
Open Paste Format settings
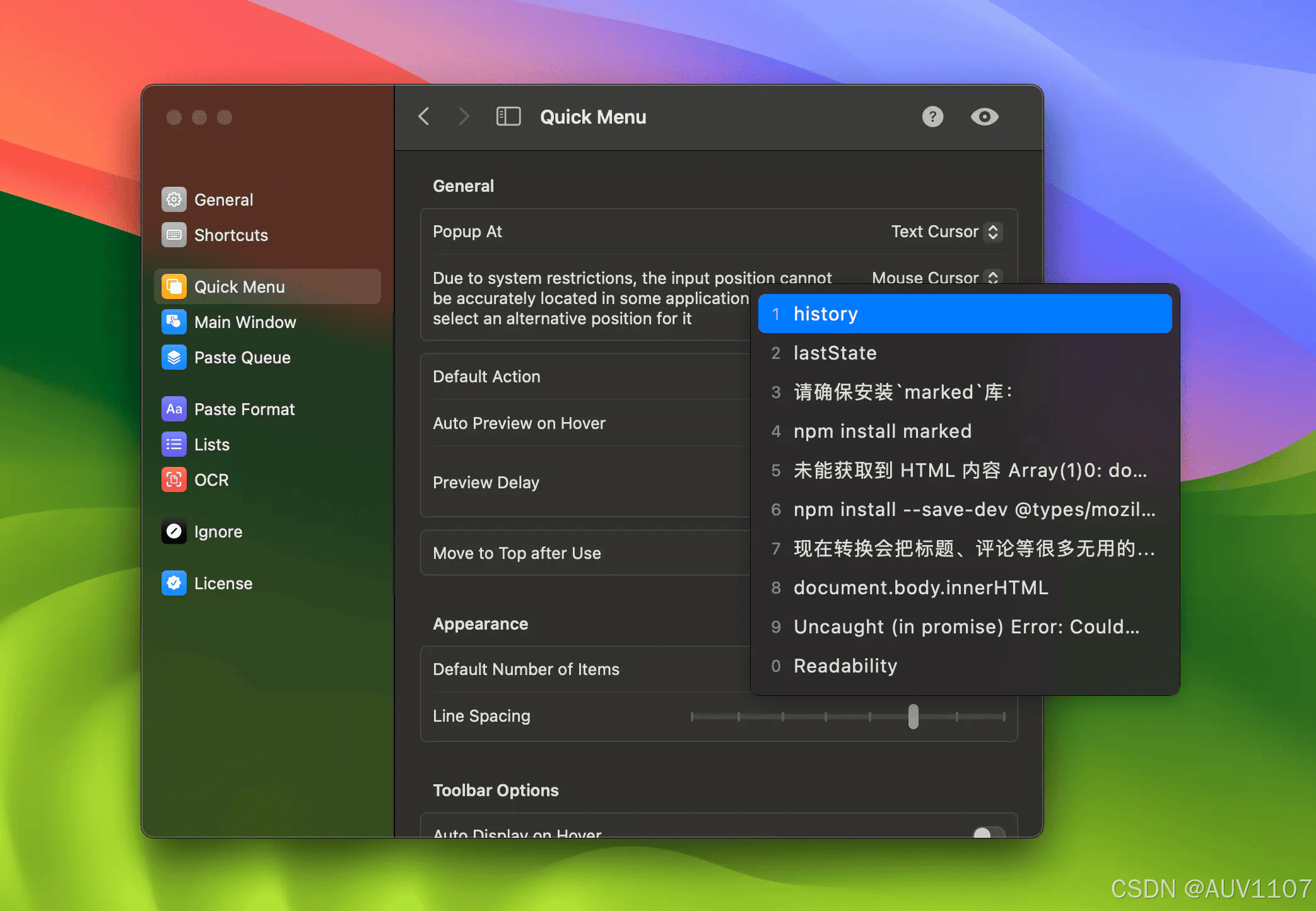[x=244, y=409]
